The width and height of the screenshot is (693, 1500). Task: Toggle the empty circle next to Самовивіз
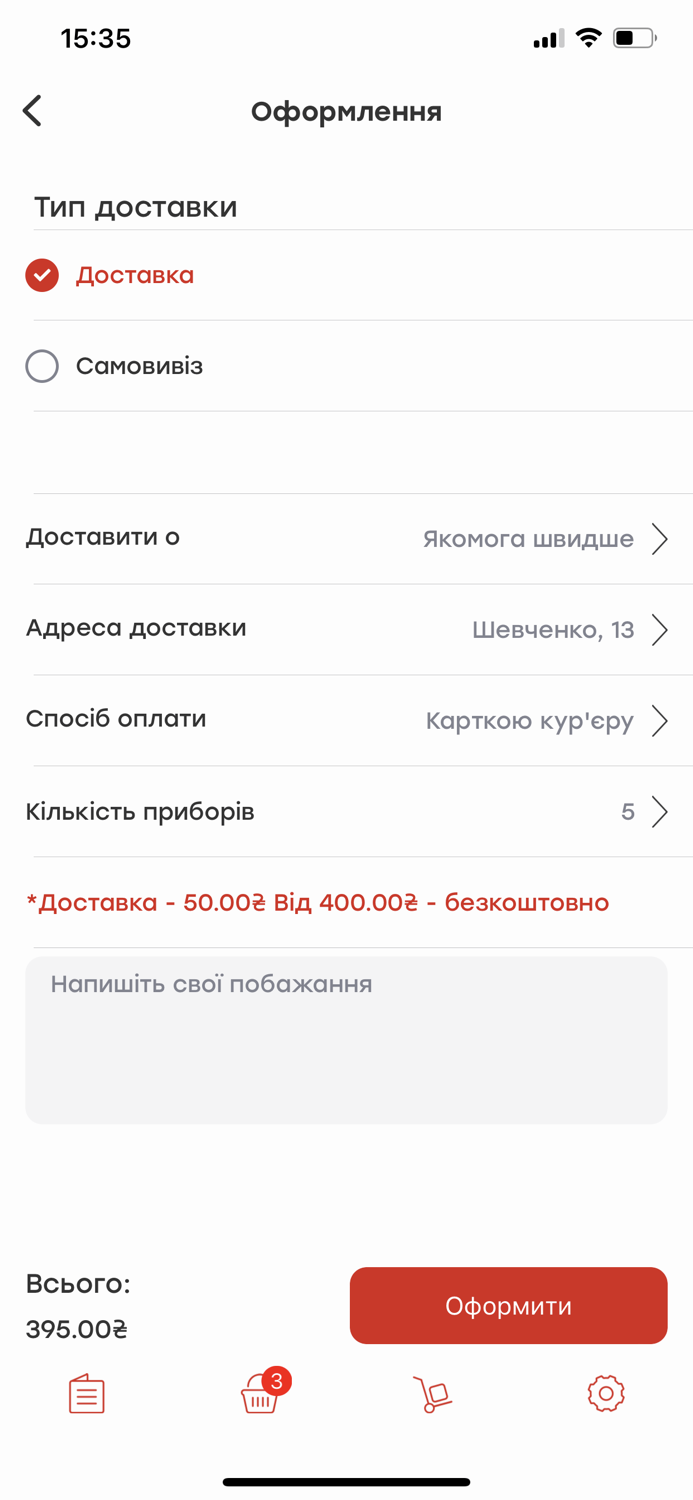pyautogui.click(x=41, y=366)
